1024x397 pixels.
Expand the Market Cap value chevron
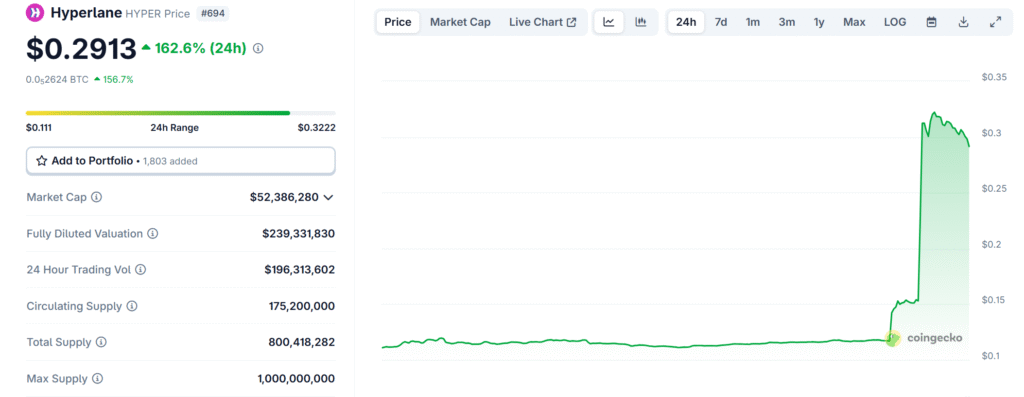(x=328, y=197)
